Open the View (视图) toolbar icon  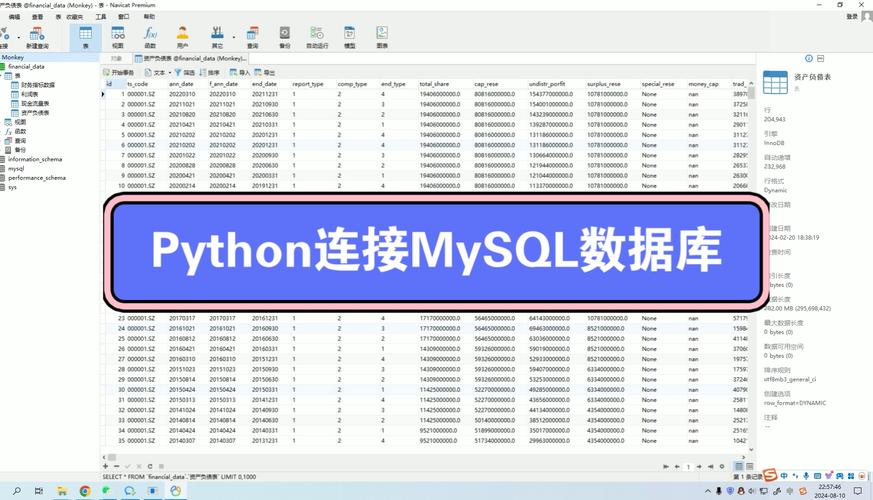click(118, 38)
